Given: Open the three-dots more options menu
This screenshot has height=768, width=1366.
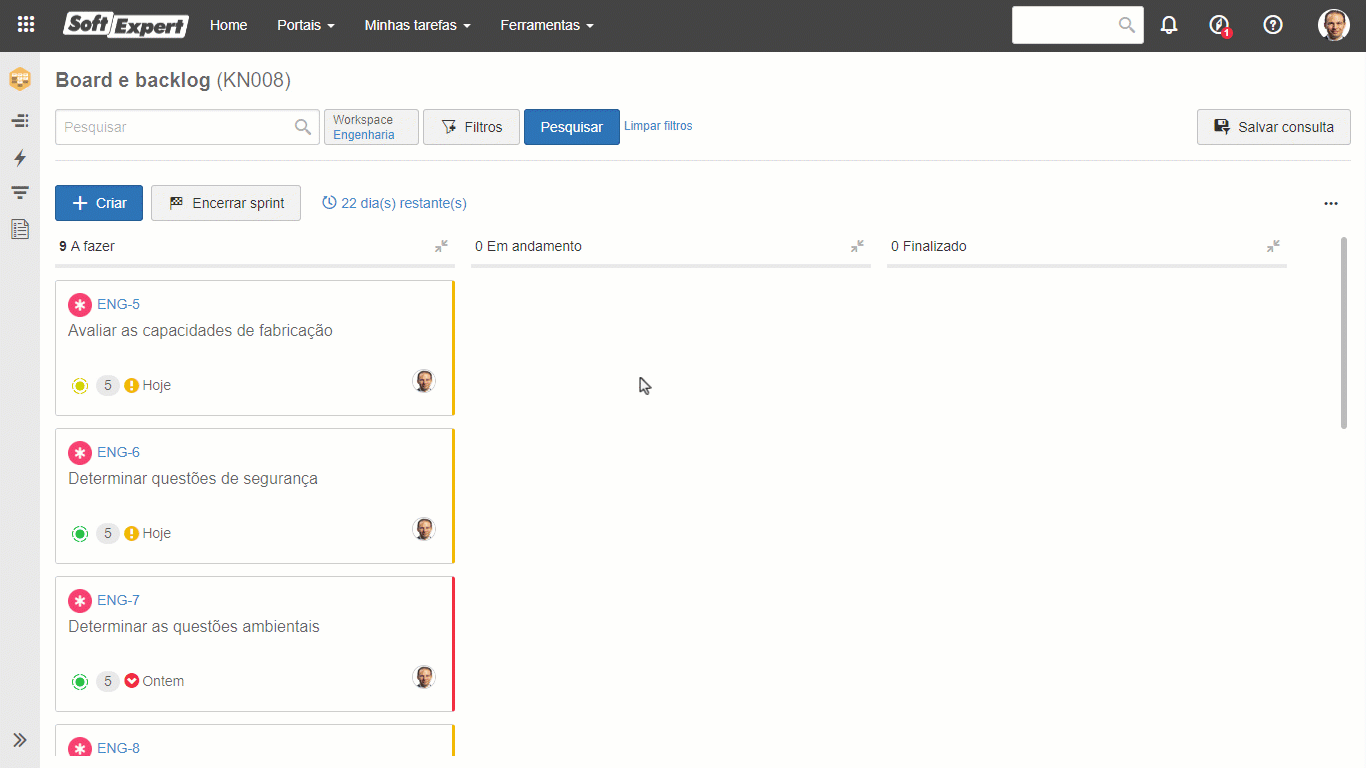Looking at the screenshot, I should [x=1330, y=203].
